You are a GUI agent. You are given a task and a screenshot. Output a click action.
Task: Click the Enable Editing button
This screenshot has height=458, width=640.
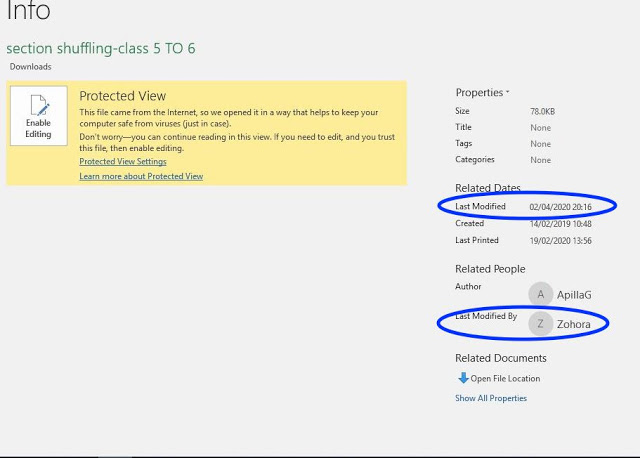pos(38,116)
